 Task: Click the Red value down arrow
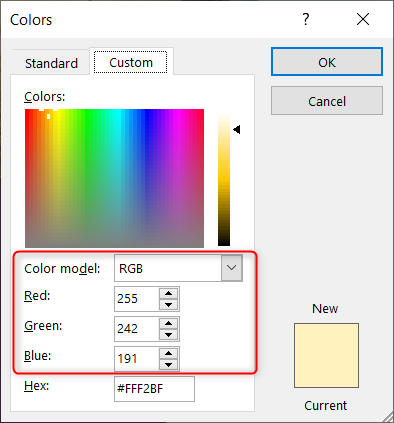coord(168,305)
